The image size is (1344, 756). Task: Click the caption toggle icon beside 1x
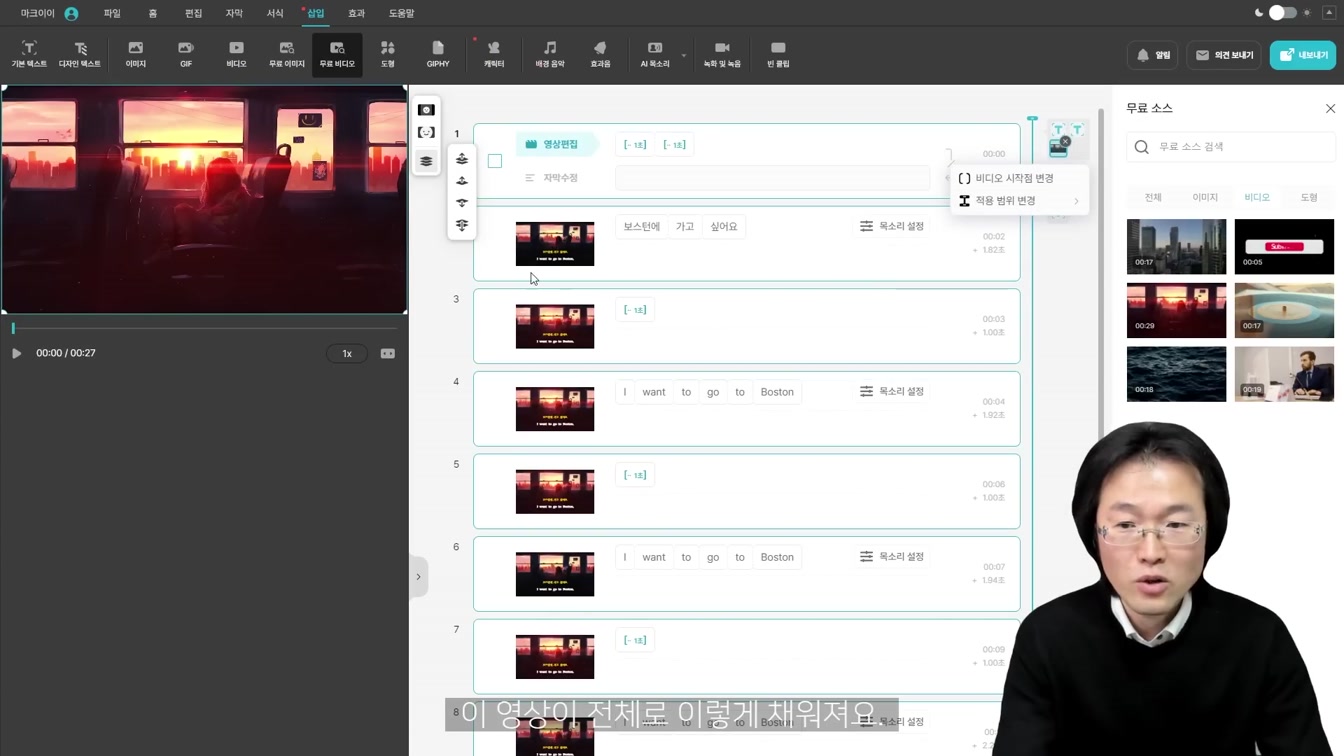point(388,353)
